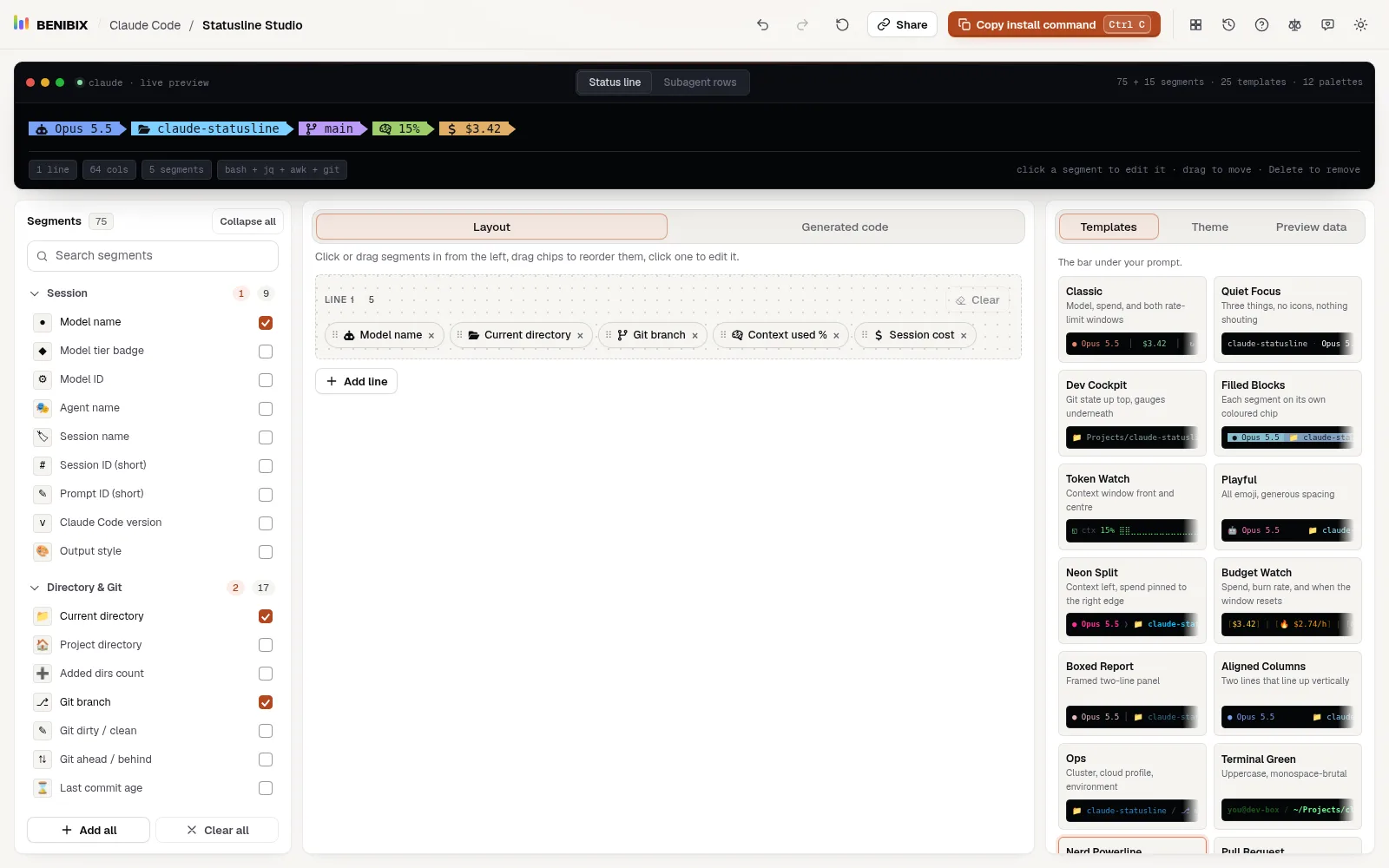Click the reset circular arrow icon
This screenshot has height=868, width=1389.
click(x=842, y=25)
